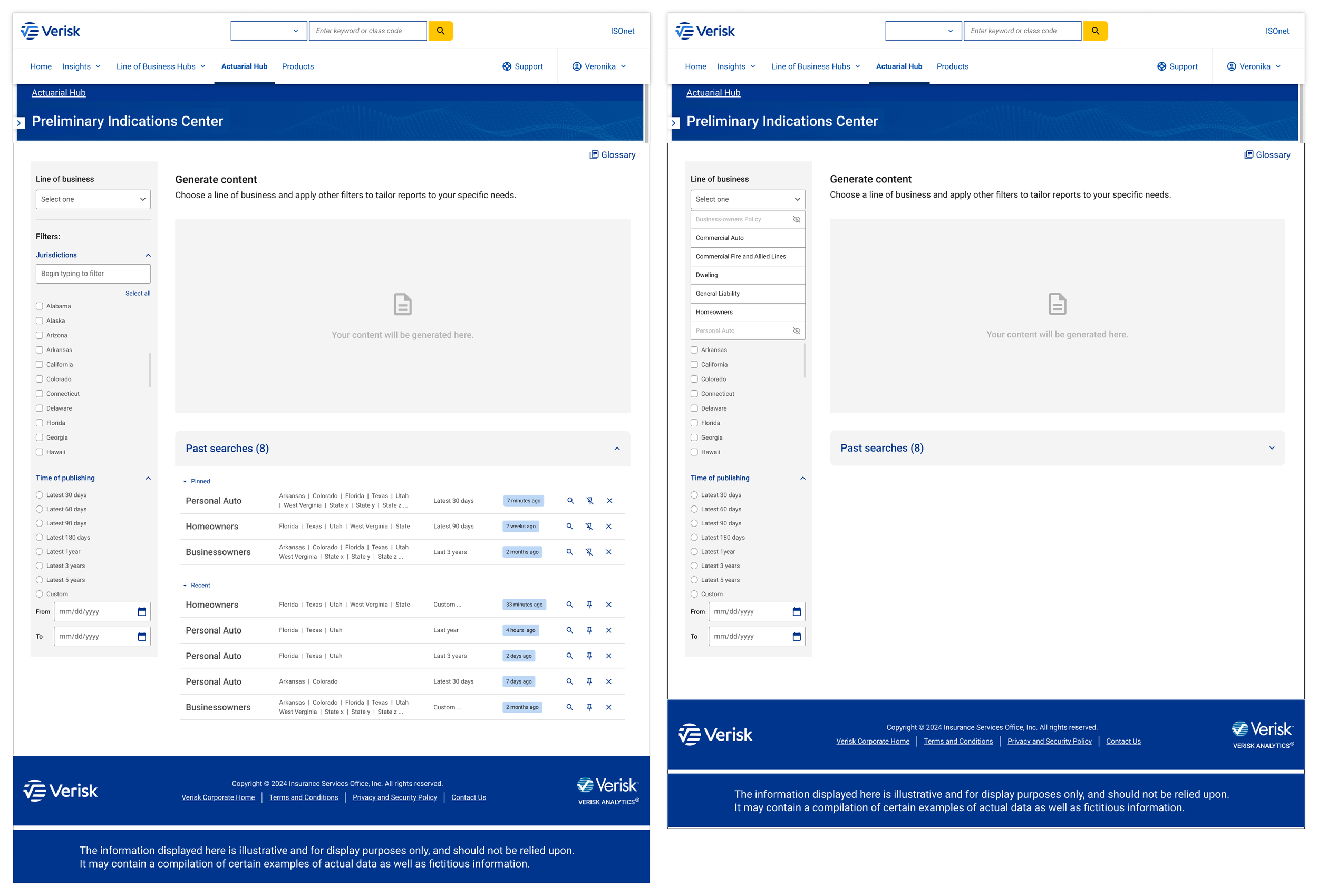Unpin the Homeowners search from 2 weeks ago
Image resolution: width=1318 pixels, height=896 pixels.
coord(589,526)
